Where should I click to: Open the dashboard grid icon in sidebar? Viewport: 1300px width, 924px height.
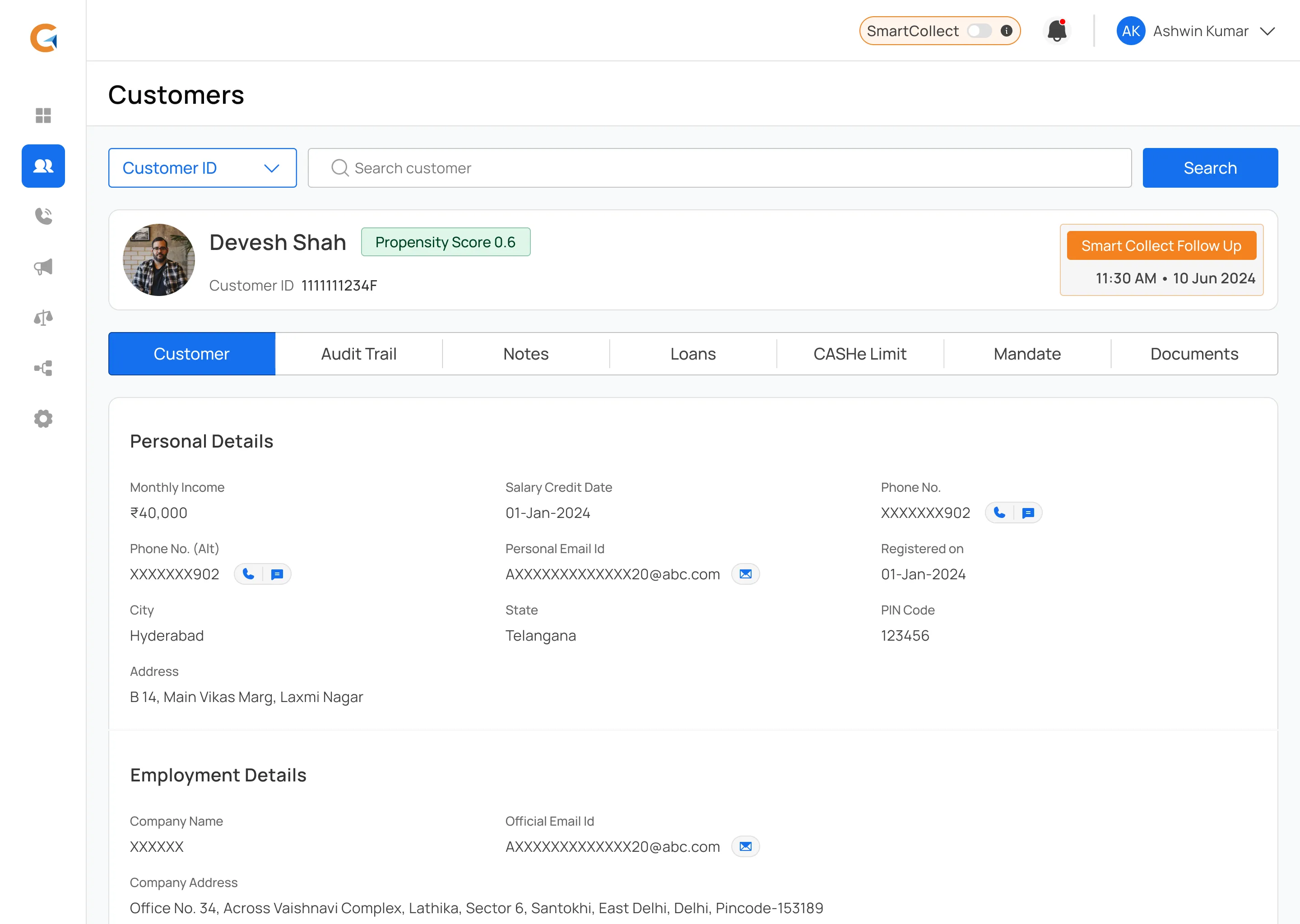click(43, 115)
